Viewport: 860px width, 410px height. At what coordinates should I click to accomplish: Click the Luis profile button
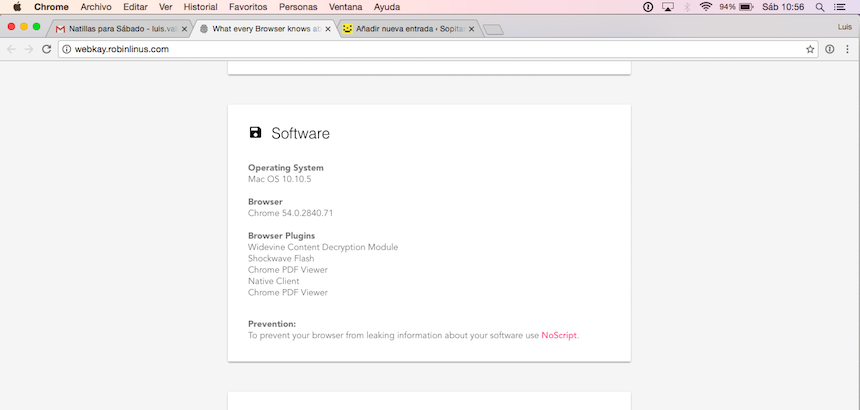tap(843, 27)
